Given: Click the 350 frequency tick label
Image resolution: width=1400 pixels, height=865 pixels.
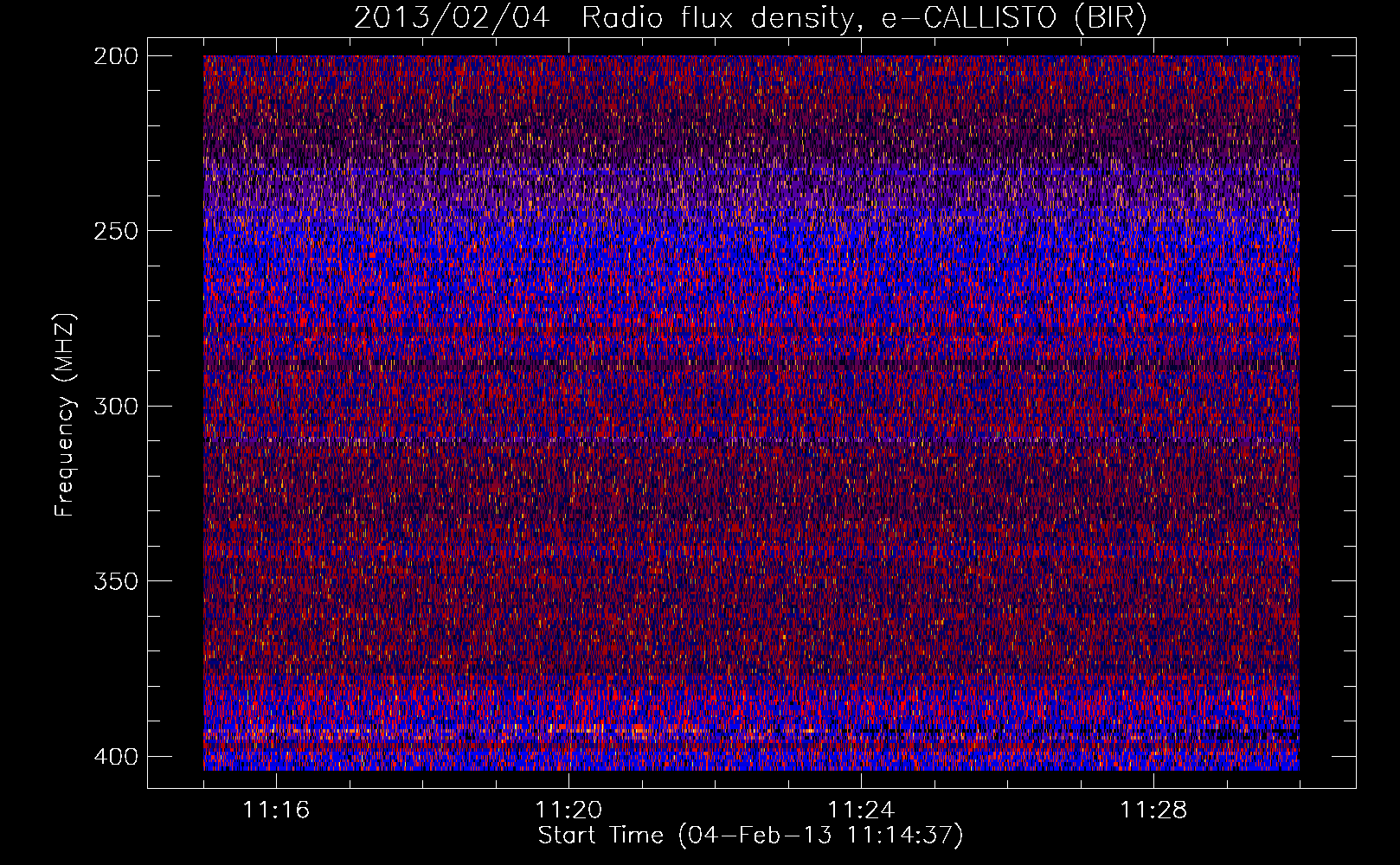Looking at the screenshot, I should click(x=115, y=580).
